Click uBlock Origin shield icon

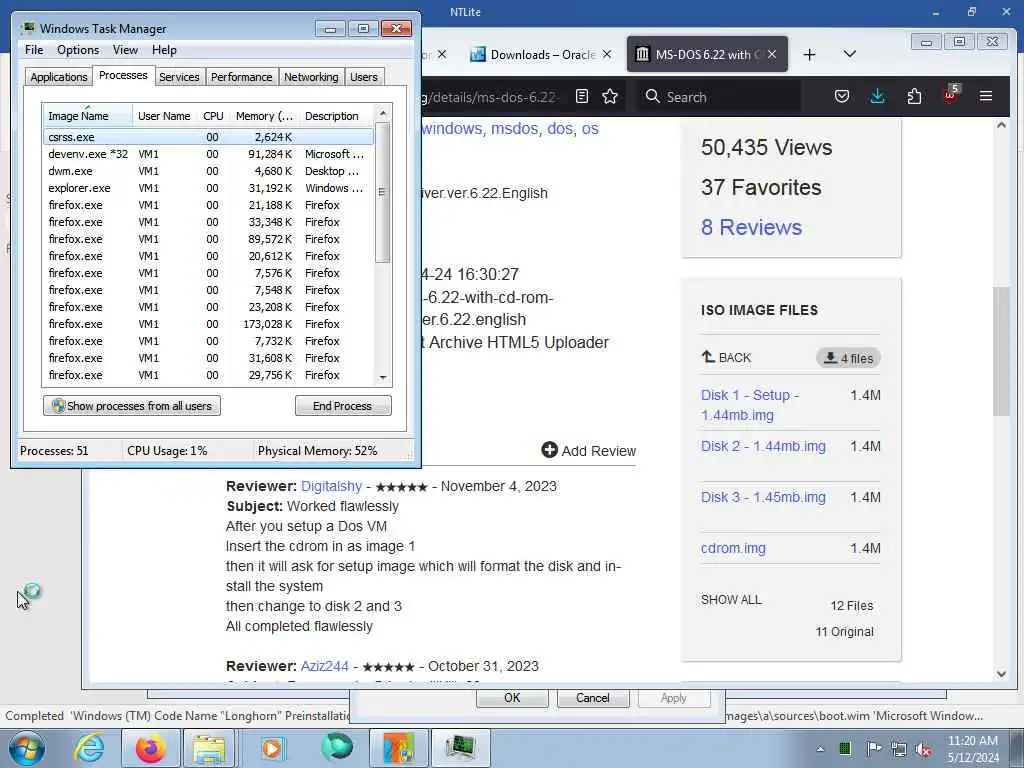950,95
